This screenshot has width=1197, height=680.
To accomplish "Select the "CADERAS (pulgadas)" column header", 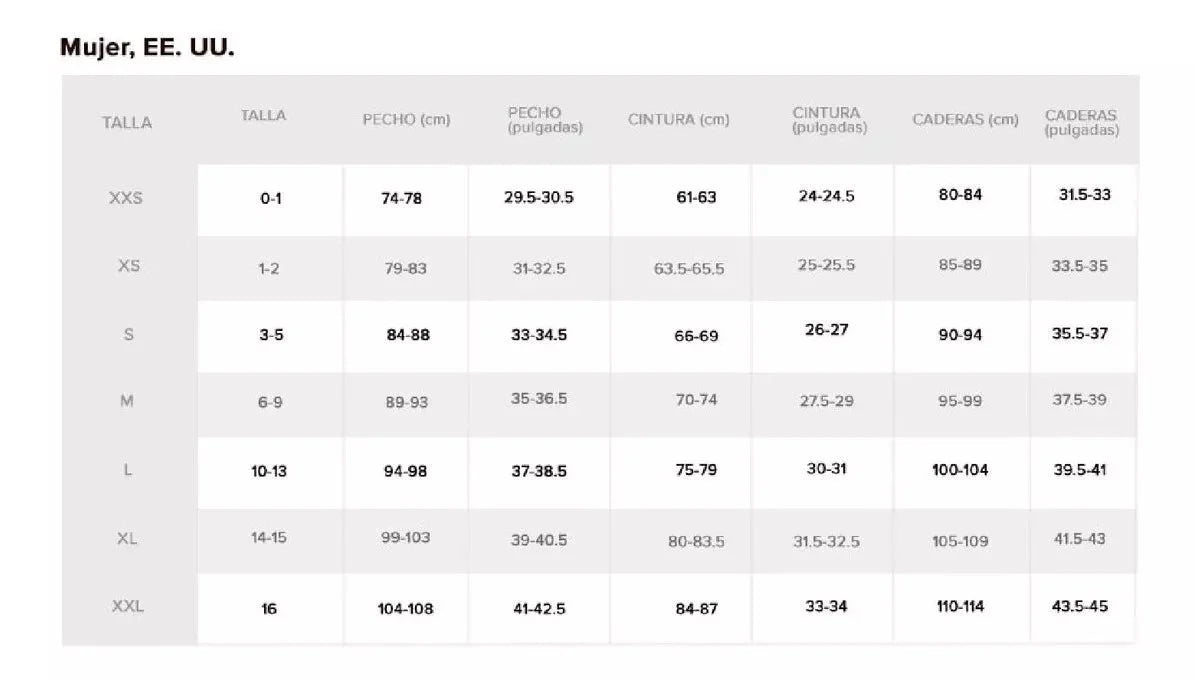I will coord(1081,122).
